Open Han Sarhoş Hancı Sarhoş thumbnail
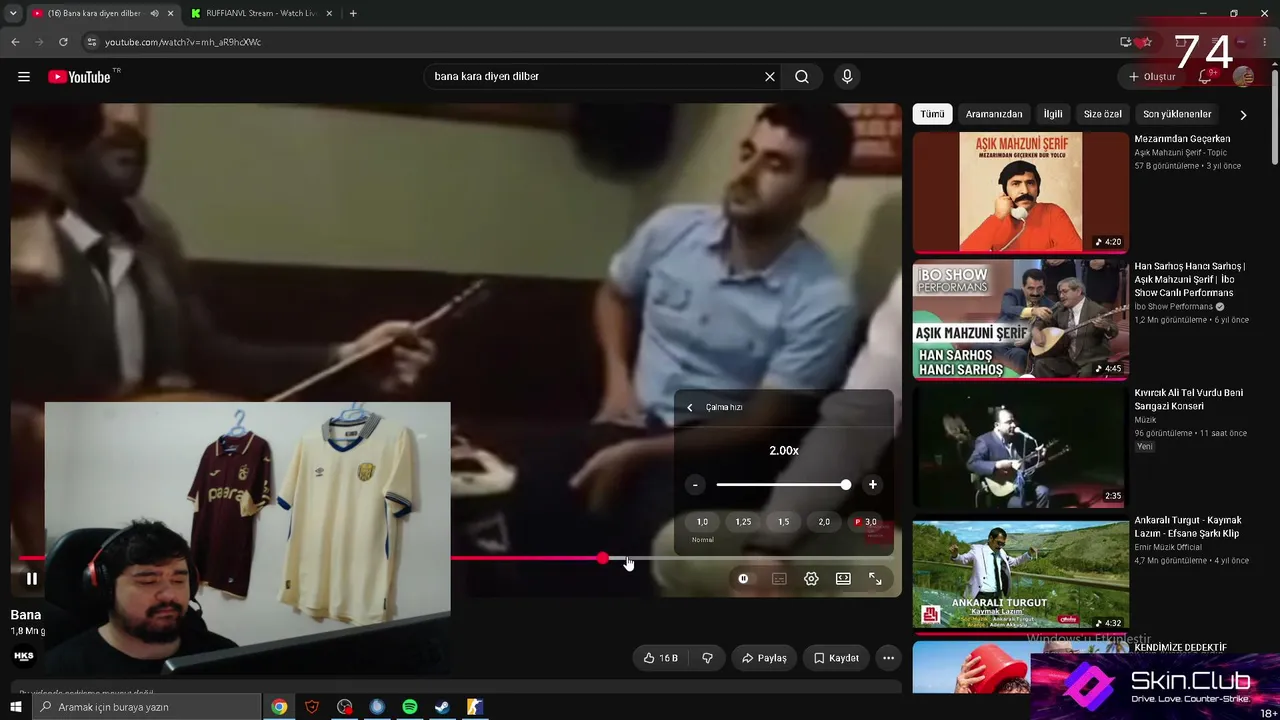The width and height of the screenshot is (1280, 720). pos(1020,319)
